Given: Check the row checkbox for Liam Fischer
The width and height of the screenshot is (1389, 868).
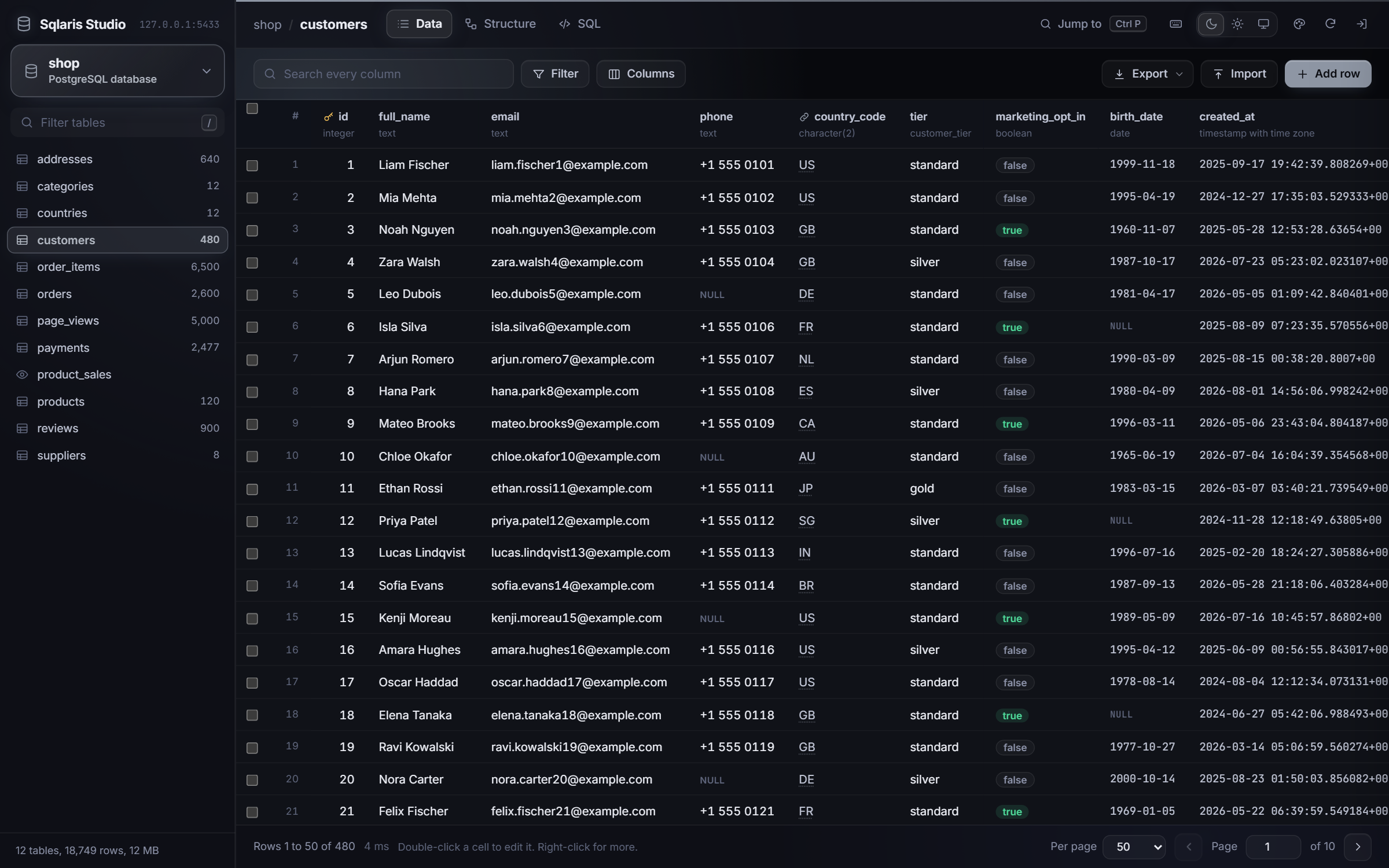Looking at the screenshot, I should (252, 165).
